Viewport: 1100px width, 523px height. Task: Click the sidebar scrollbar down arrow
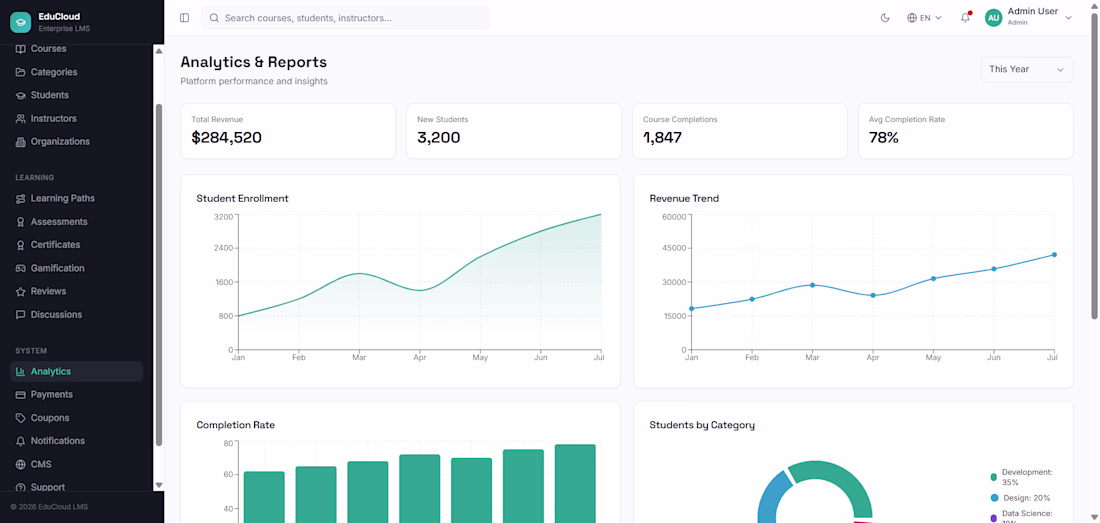[159, 484]
